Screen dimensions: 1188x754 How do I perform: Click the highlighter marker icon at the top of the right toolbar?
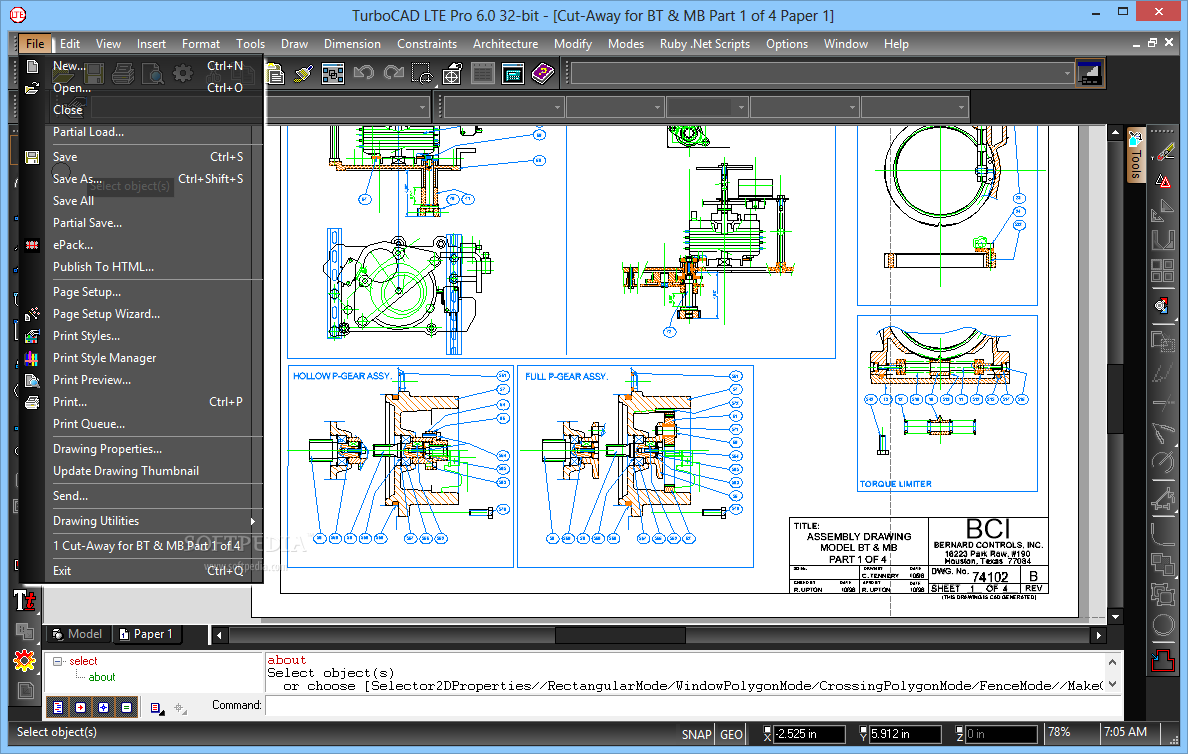pos(1163,152)
